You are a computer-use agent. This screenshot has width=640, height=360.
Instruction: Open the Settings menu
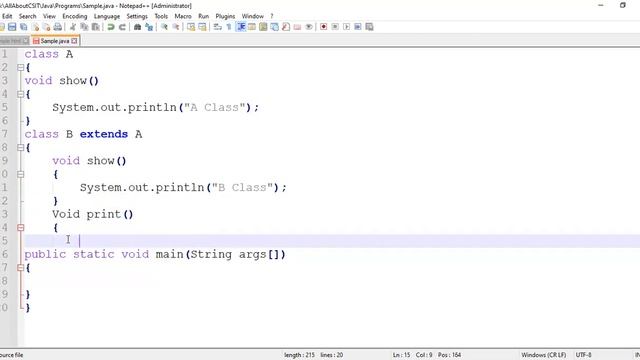pyautogui.click(x=137, y=16)
